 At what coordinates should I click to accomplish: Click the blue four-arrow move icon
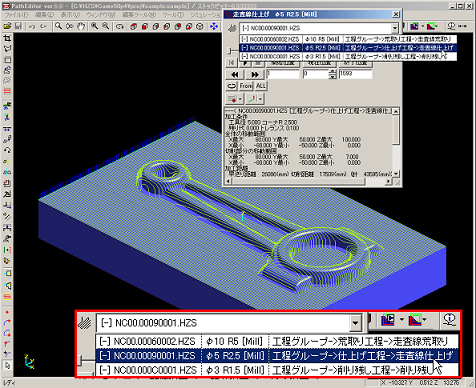[214, 27]
